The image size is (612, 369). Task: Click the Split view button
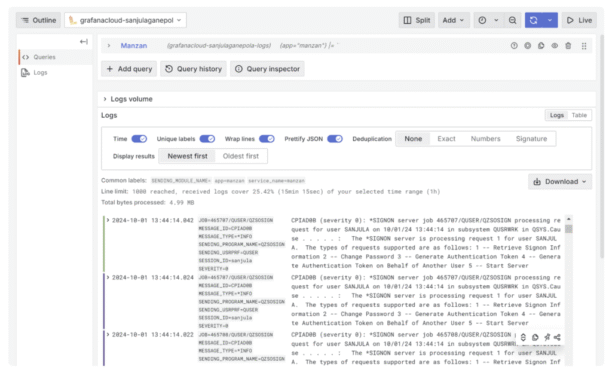click(416, 20)
